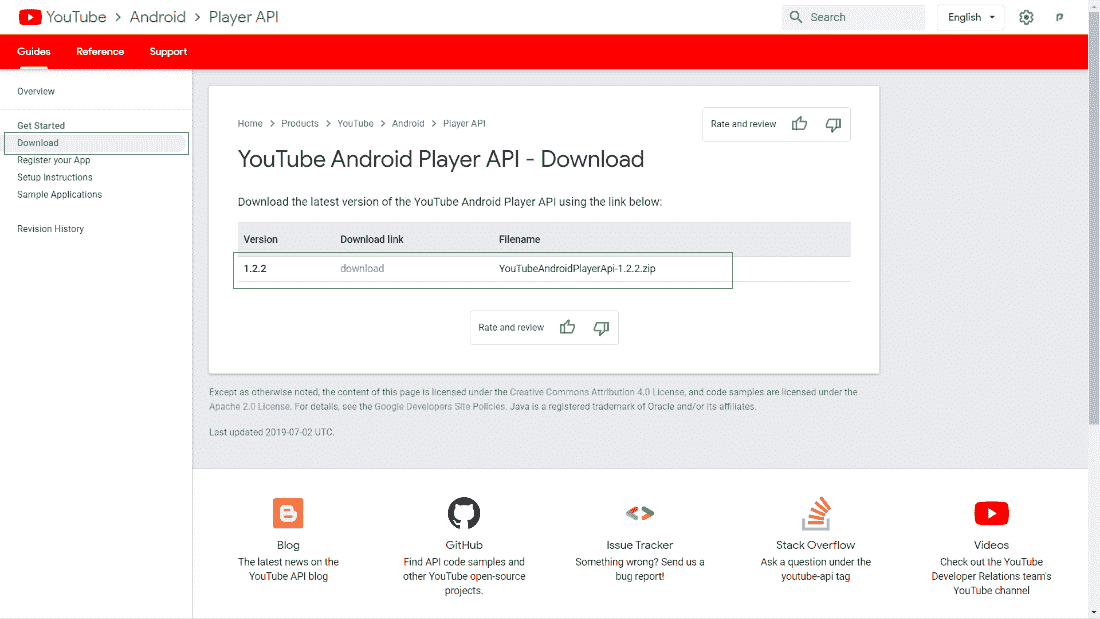Viewport: 1100px width, 619px height.
Task: Click the bottom thumbs-down rating icon
Action: coord(601,327)
